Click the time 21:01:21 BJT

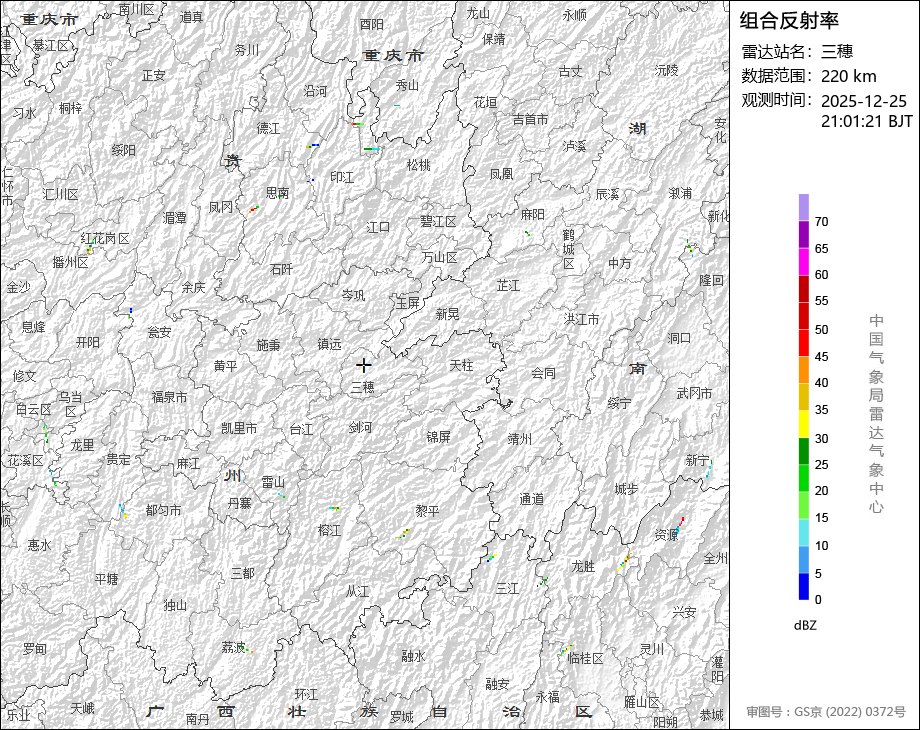click(867, 121)
